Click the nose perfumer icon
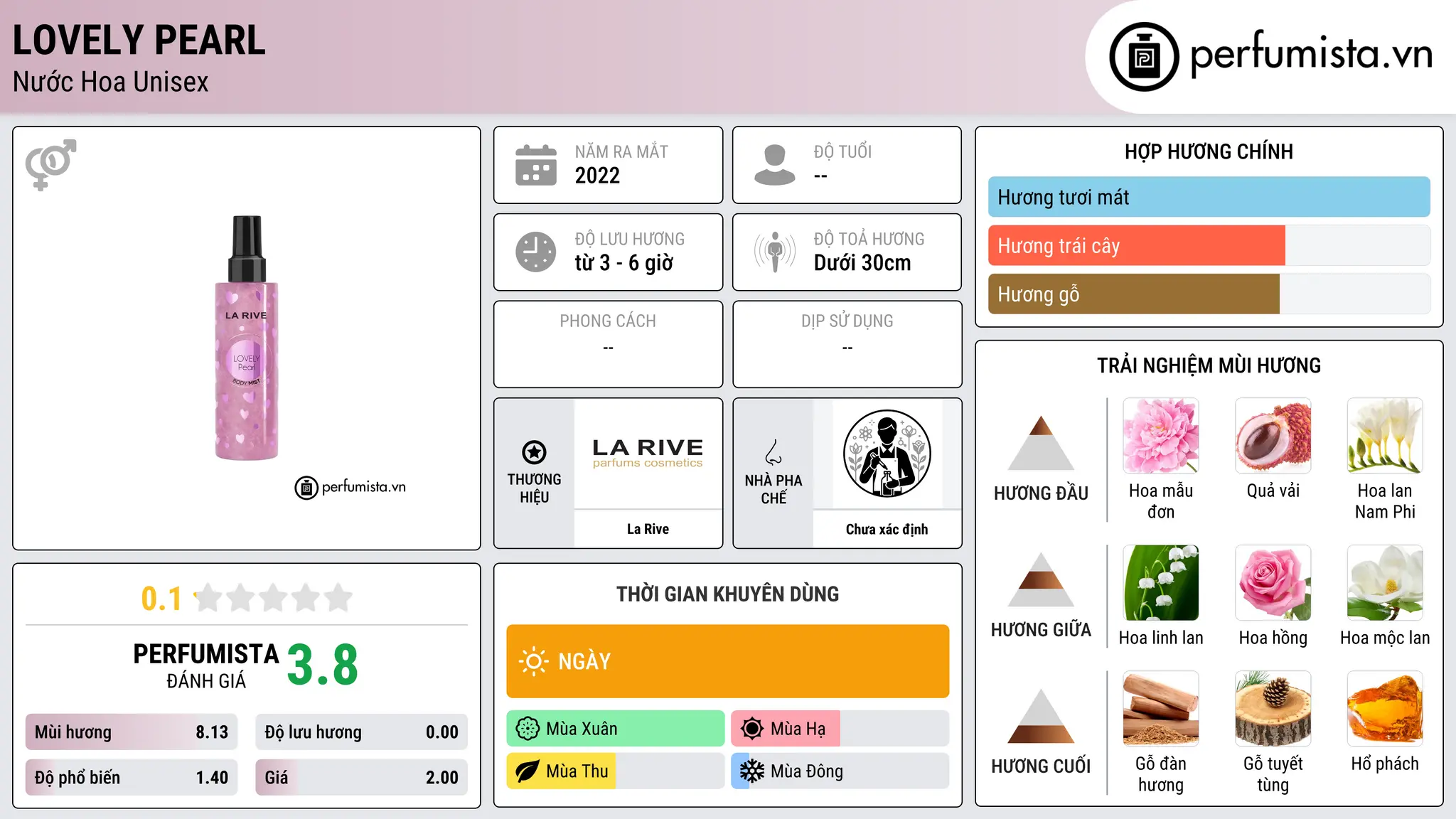Viewport: 1456px width, 819px height. coord(773,452)
